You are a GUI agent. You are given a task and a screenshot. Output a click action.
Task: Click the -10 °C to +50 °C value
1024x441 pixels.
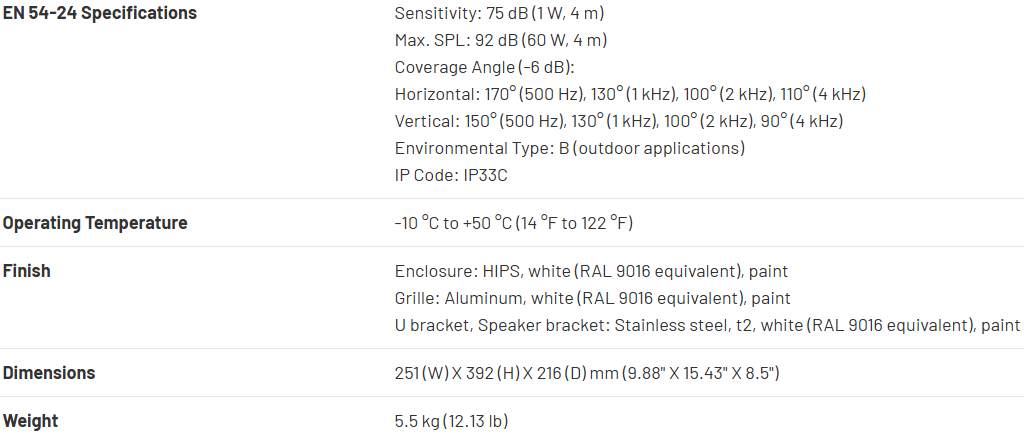click(513, 223)
